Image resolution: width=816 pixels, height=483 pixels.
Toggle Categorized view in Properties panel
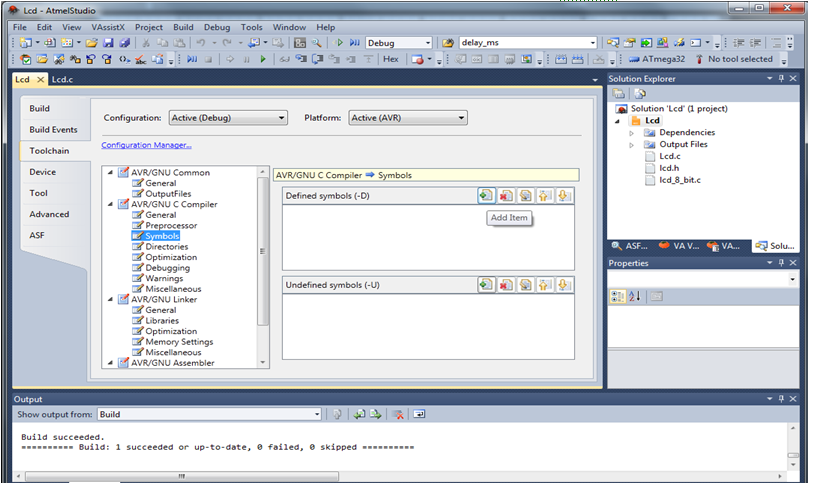(x=618, y=297)
